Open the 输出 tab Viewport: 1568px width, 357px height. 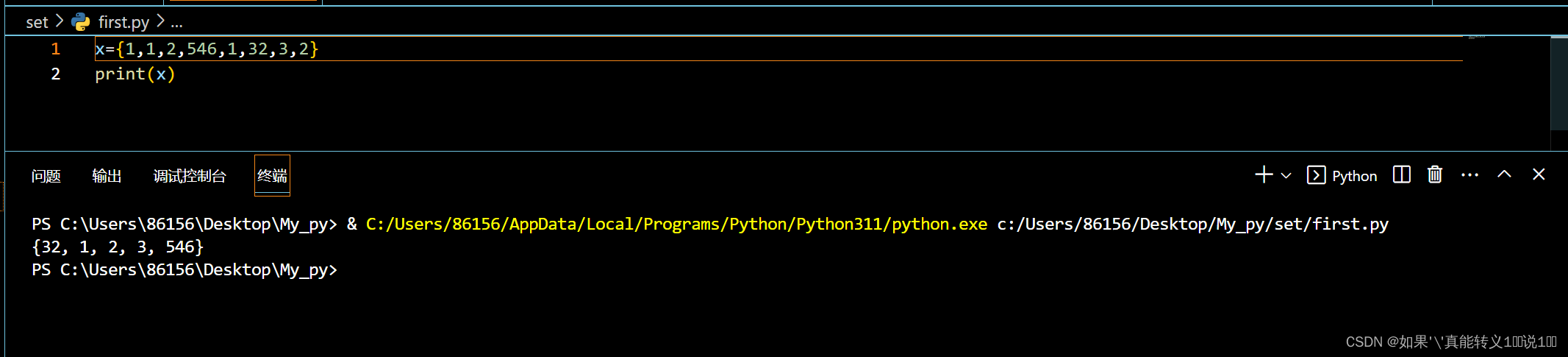click(x=107, y=176)
